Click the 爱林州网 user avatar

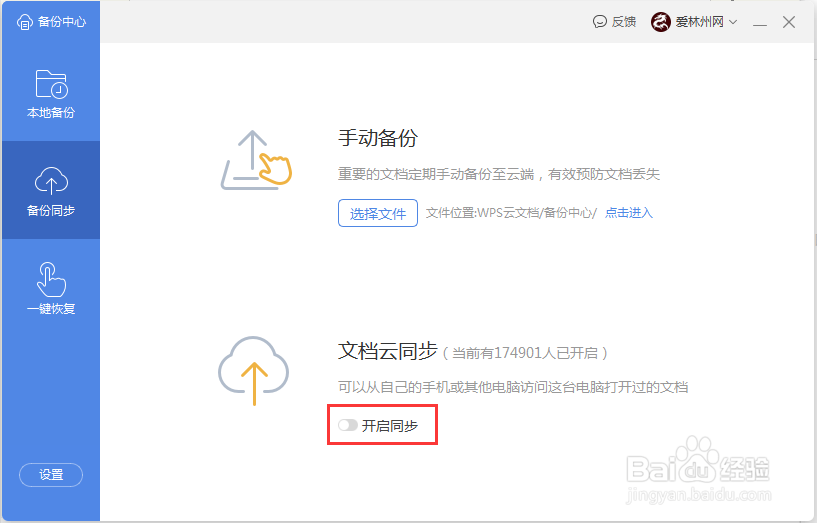pos(660,22)
